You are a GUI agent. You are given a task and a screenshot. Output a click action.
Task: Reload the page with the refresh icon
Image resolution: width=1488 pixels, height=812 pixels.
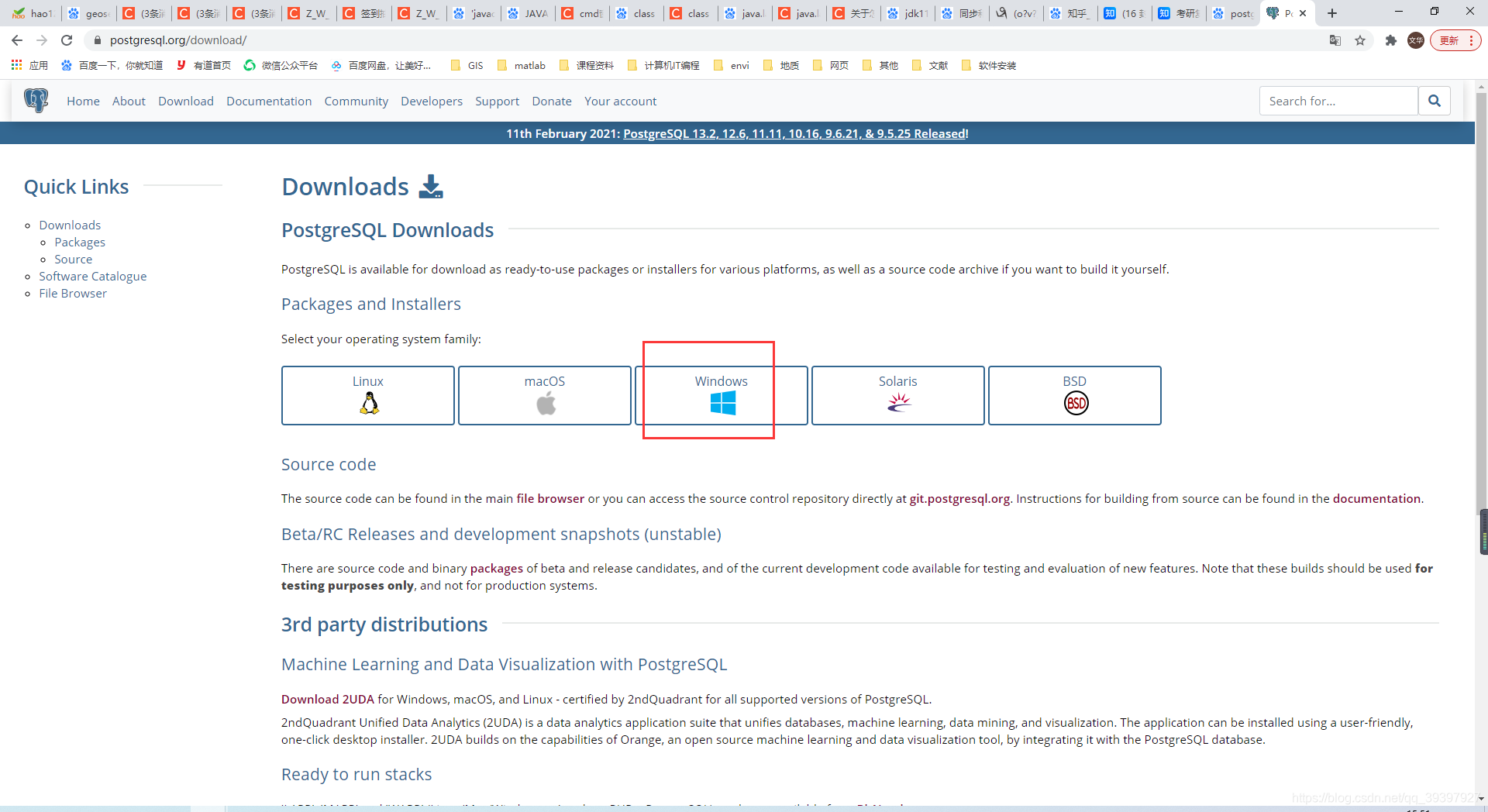(x=67, y=40)
